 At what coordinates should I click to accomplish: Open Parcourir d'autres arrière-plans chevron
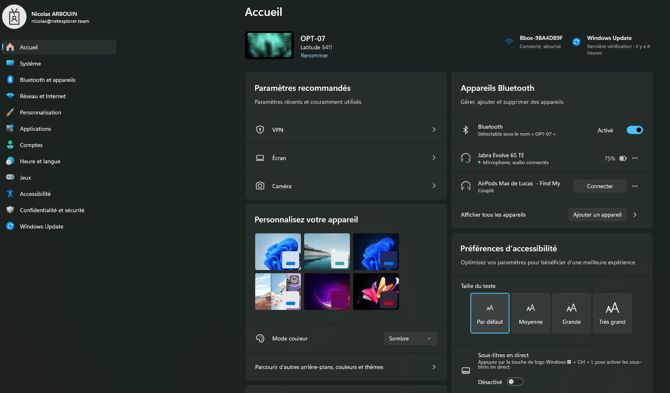click(434, 367)
